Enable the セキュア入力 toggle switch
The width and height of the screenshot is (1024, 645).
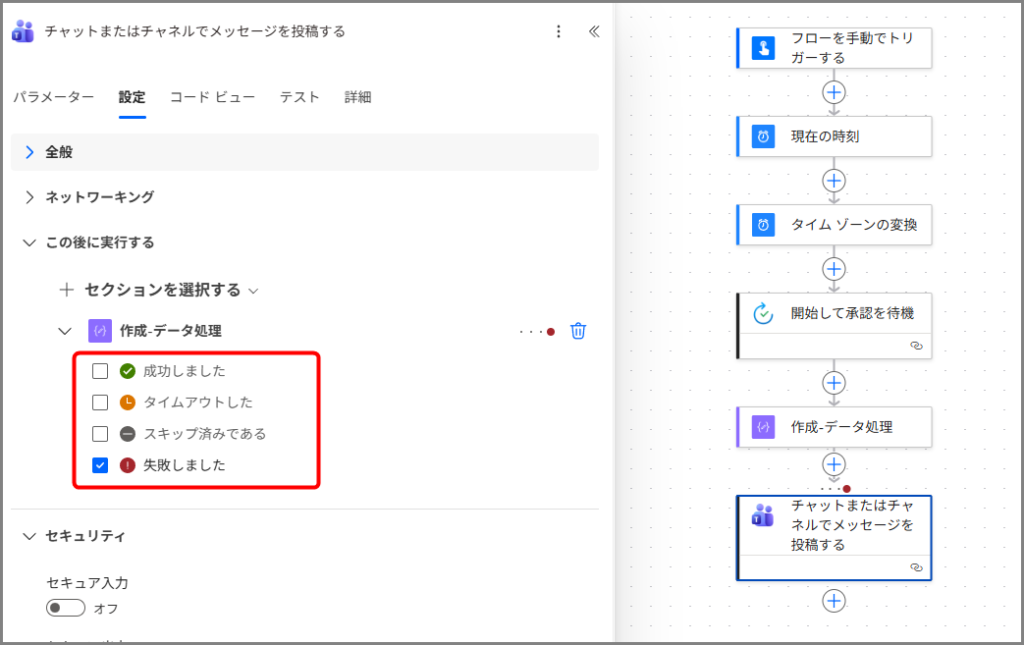coord(66,608)
